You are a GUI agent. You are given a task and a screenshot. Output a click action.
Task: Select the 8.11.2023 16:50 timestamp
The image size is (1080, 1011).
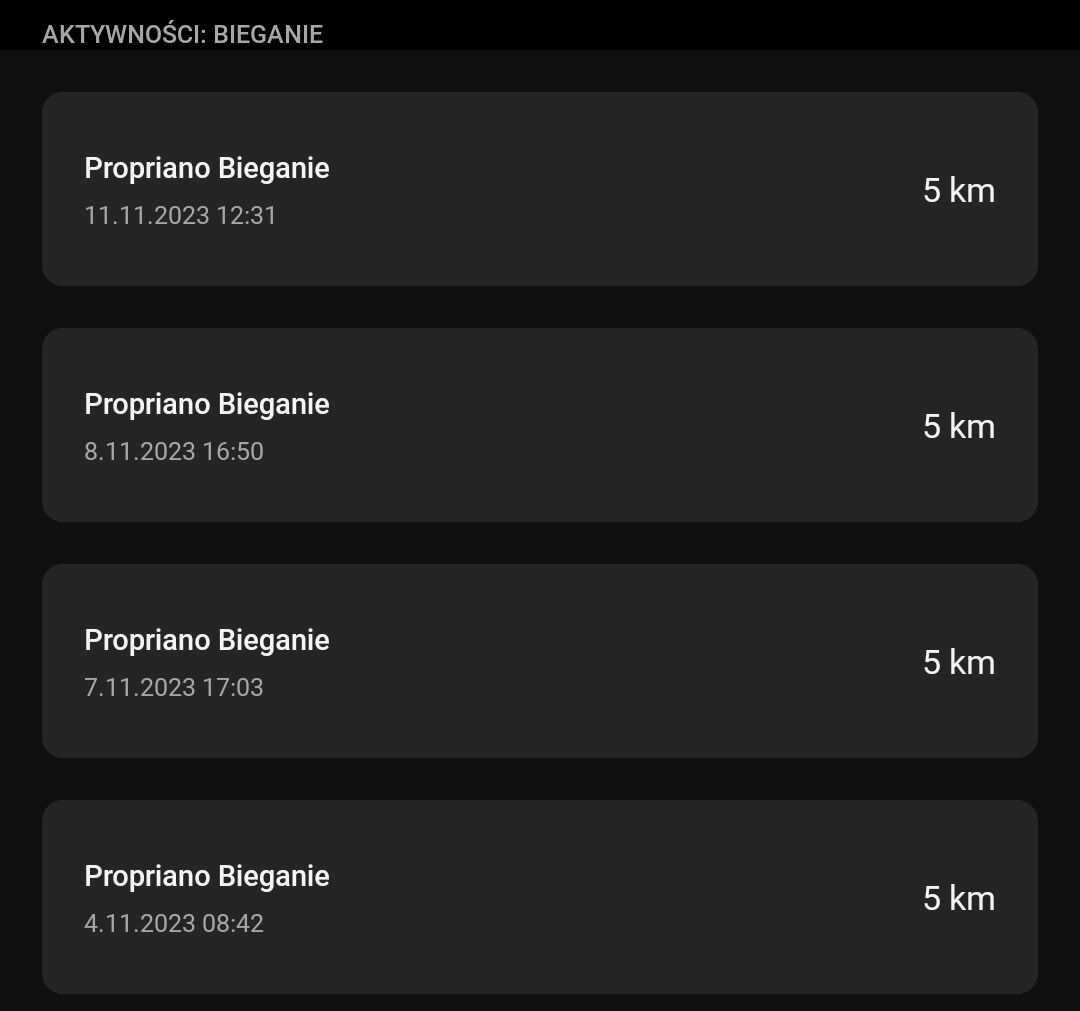click(x=174, y=451)
